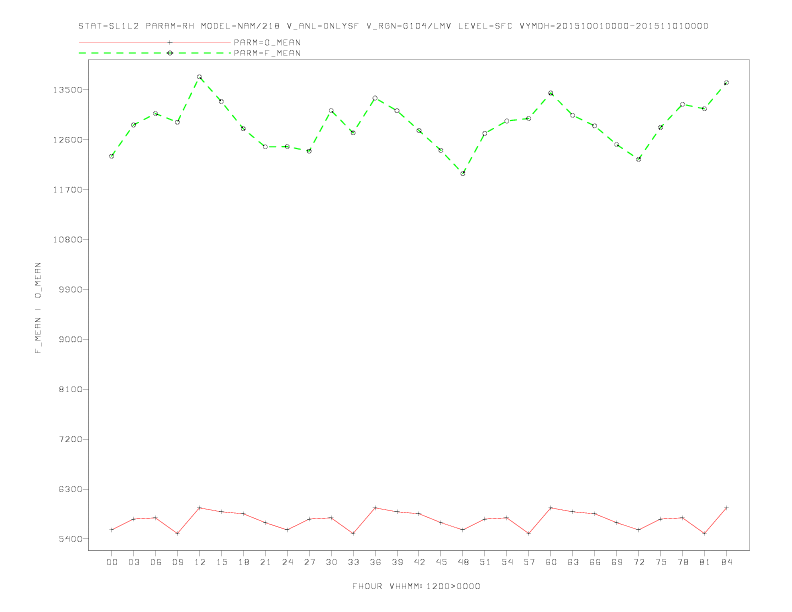Click the x-axis label 63
This screenshot has width=792, height=612.
pyautogui.click(x=573, y=562)
